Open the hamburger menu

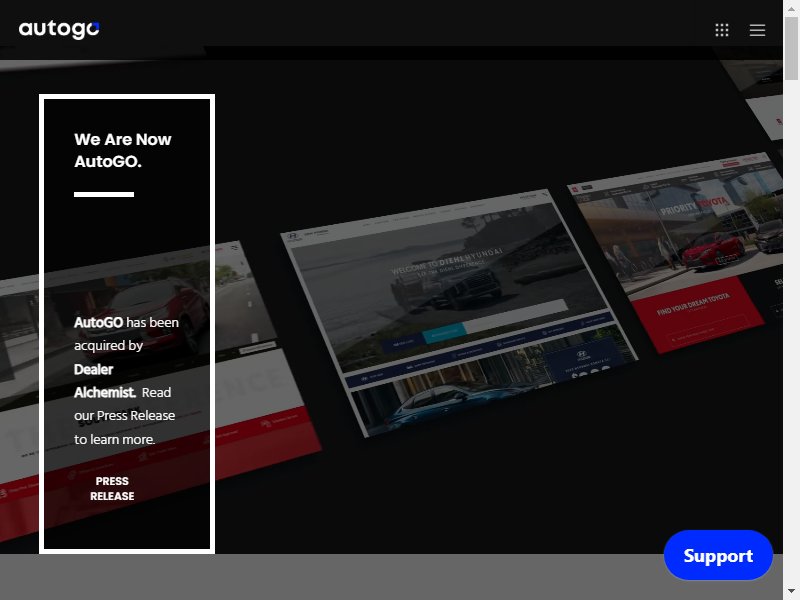tap(757, 30)
